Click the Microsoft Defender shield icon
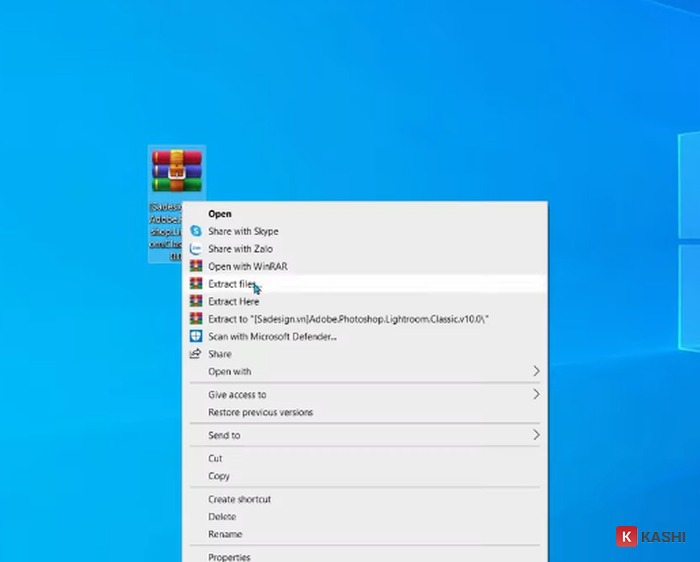Screen dimensions: 700x562 (x=196, y=336)
